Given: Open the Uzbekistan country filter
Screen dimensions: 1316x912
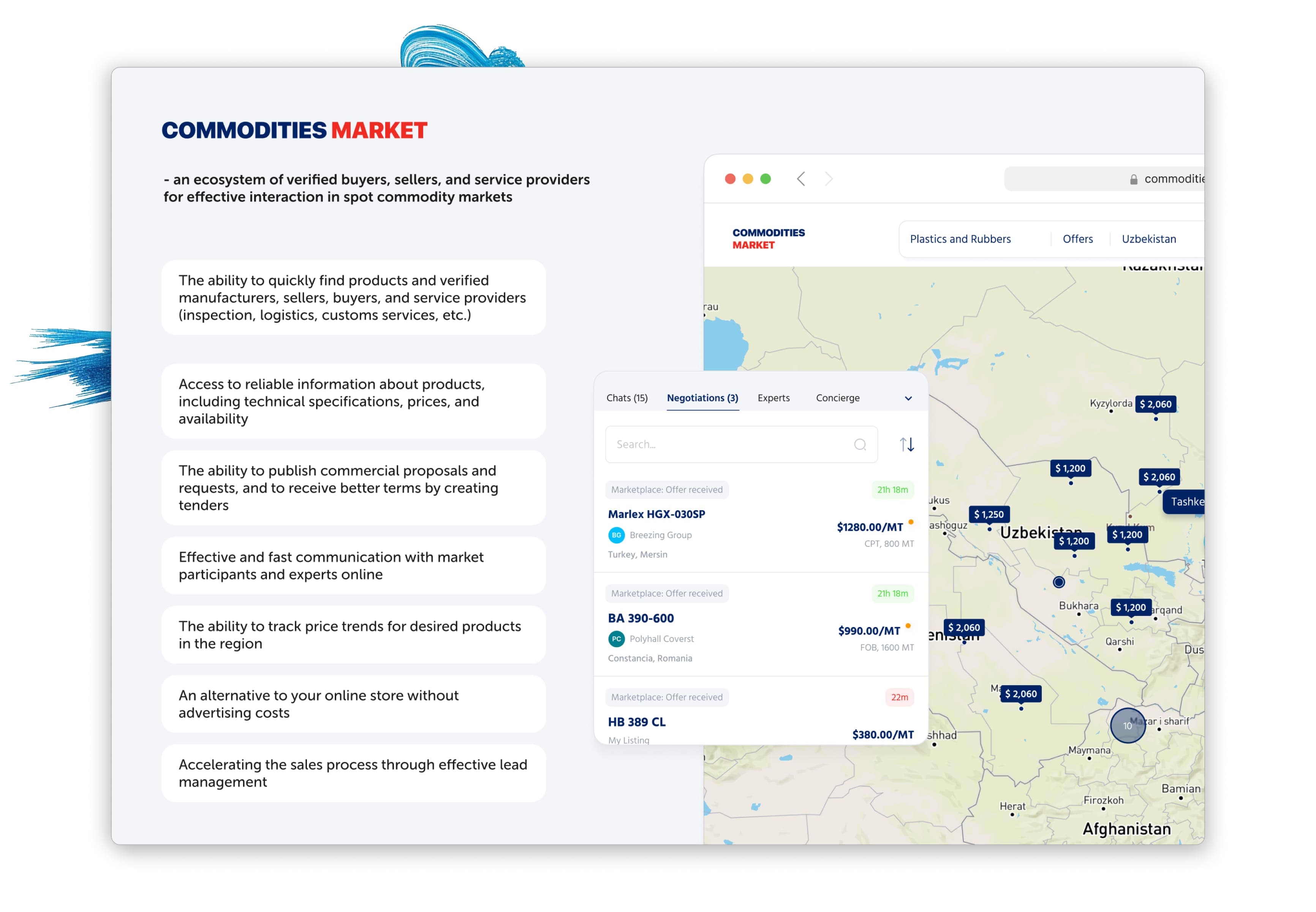Looking at the screenshot, I should tap(1148, 239).
